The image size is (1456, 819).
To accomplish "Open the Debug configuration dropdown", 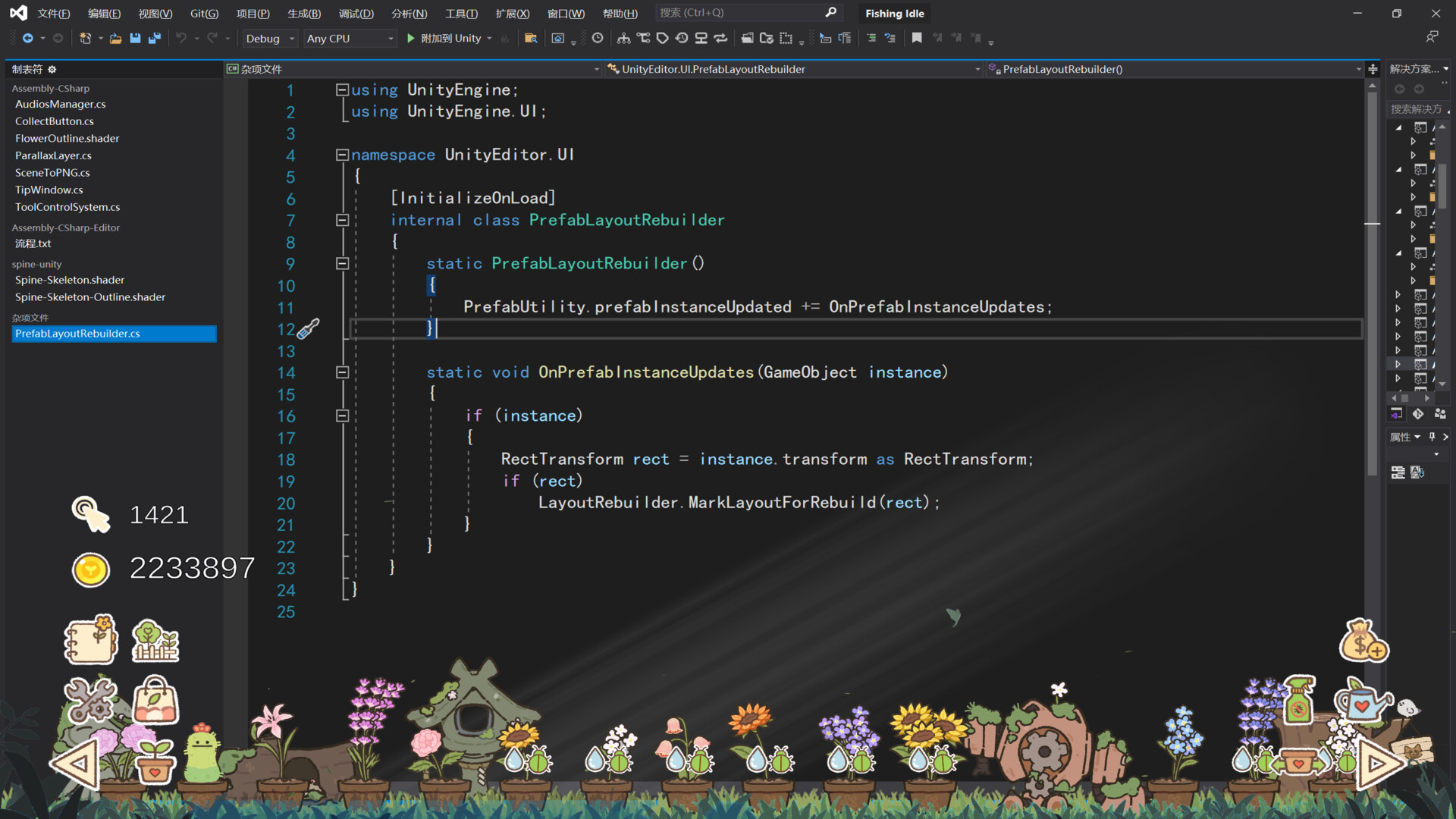I will 269,38.
